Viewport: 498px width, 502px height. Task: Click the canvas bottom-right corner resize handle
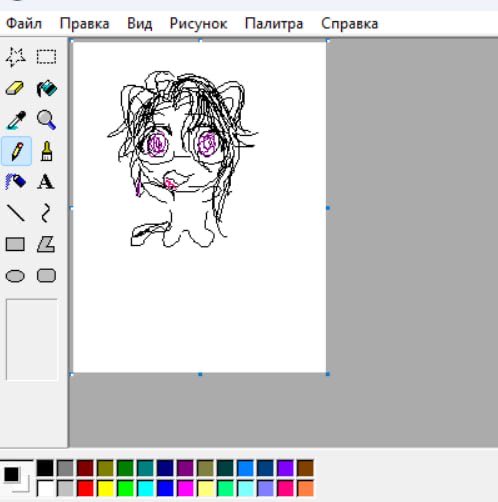tap(328, 374)
